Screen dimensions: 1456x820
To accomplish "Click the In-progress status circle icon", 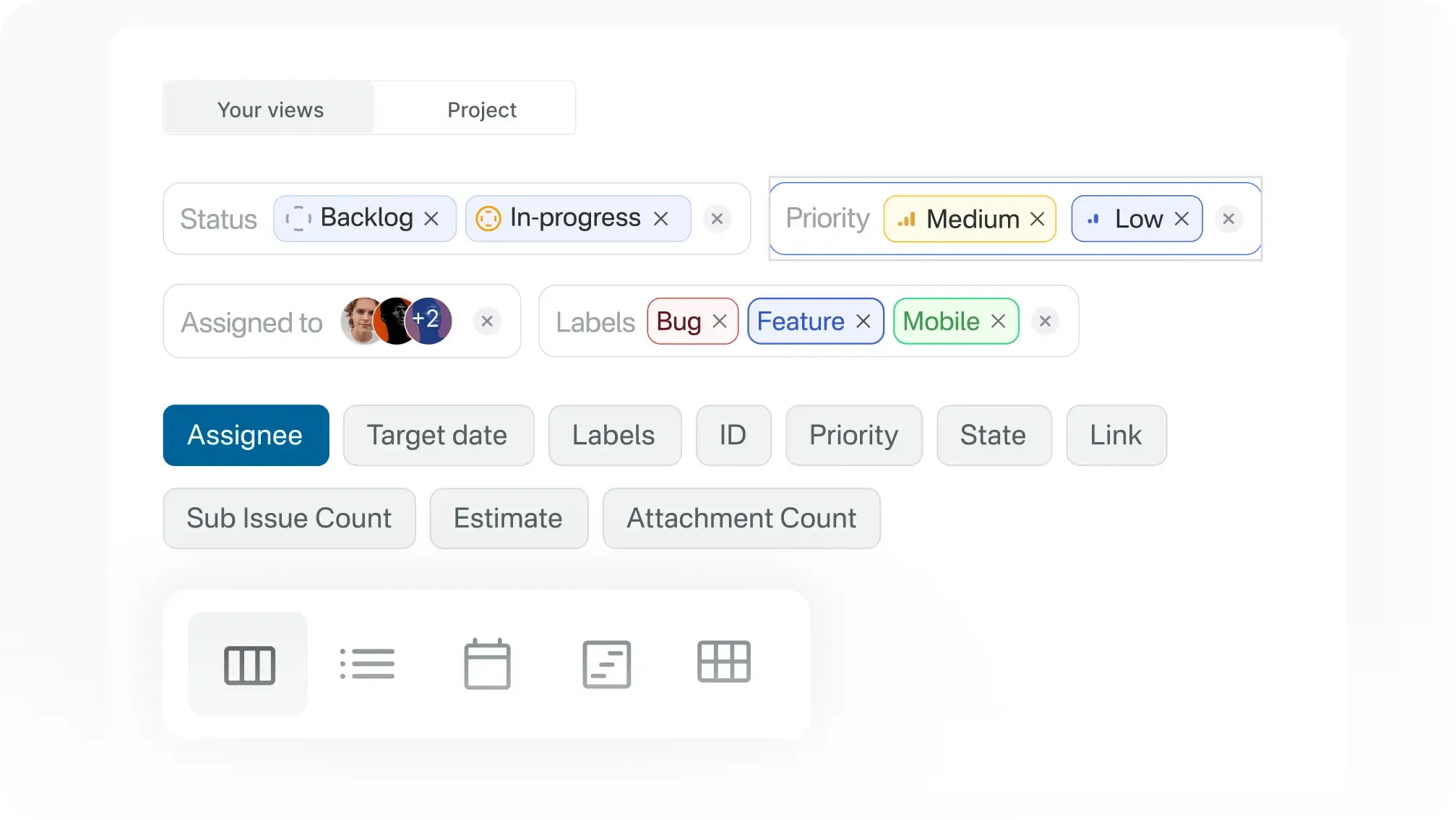I will [x=488, y=217].
